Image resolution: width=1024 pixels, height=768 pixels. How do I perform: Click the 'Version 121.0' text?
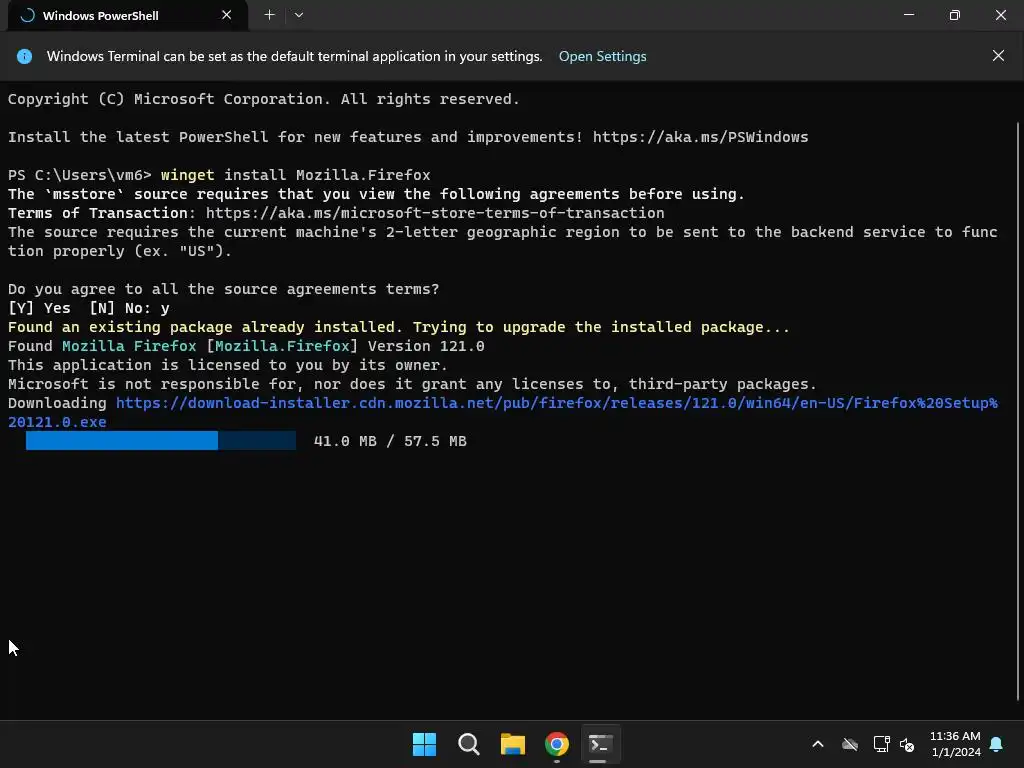coord(426,346)
